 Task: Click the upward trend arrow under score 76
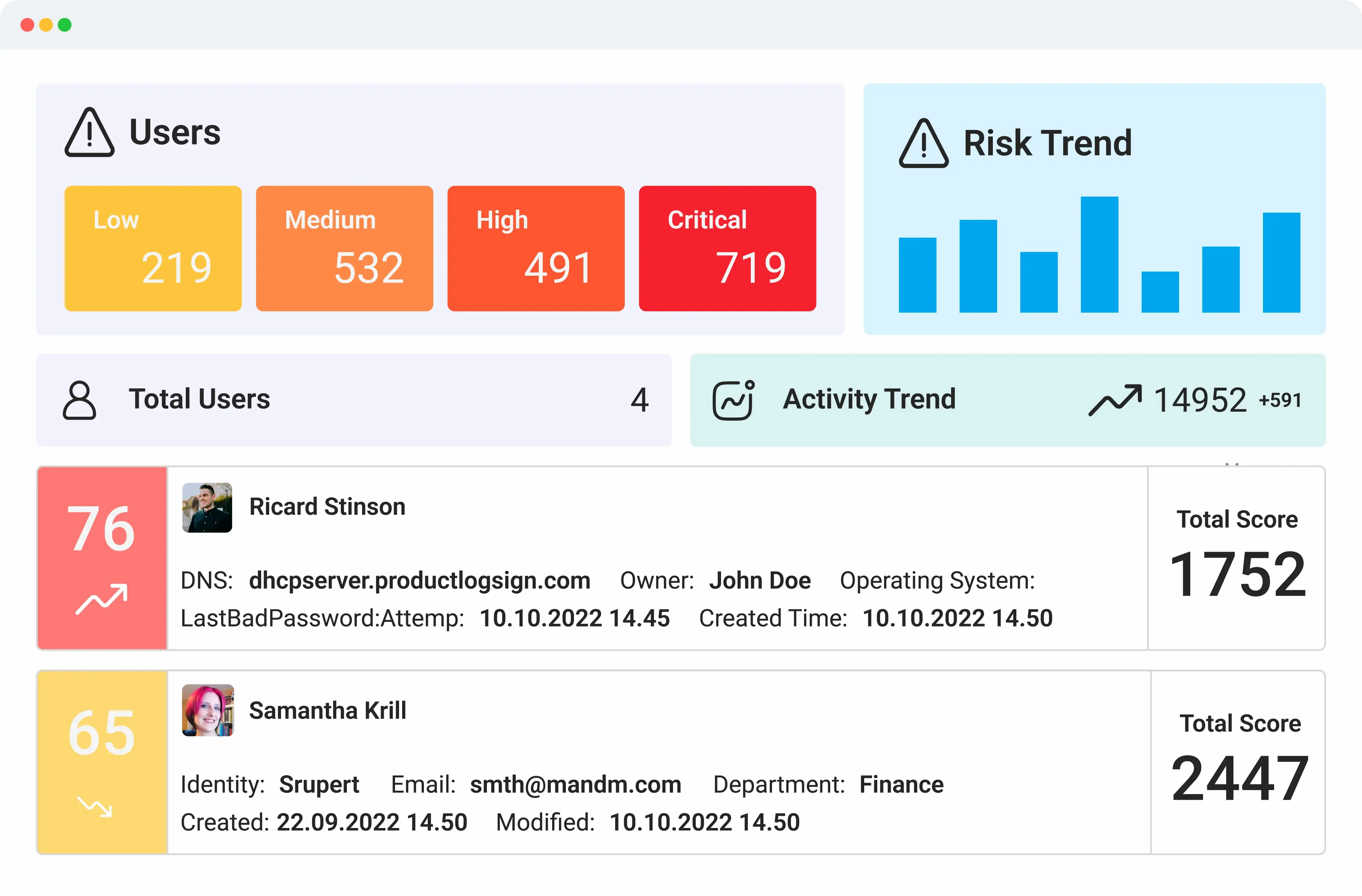(101, 599)
